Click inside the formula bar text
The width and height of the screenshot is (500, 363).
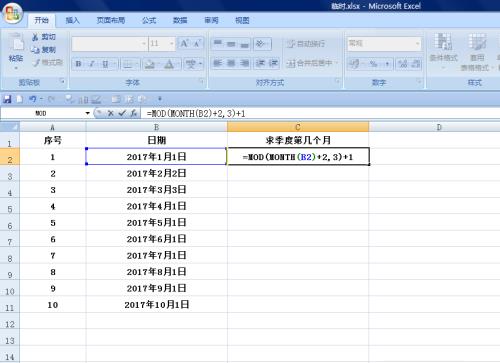[196, 114]
